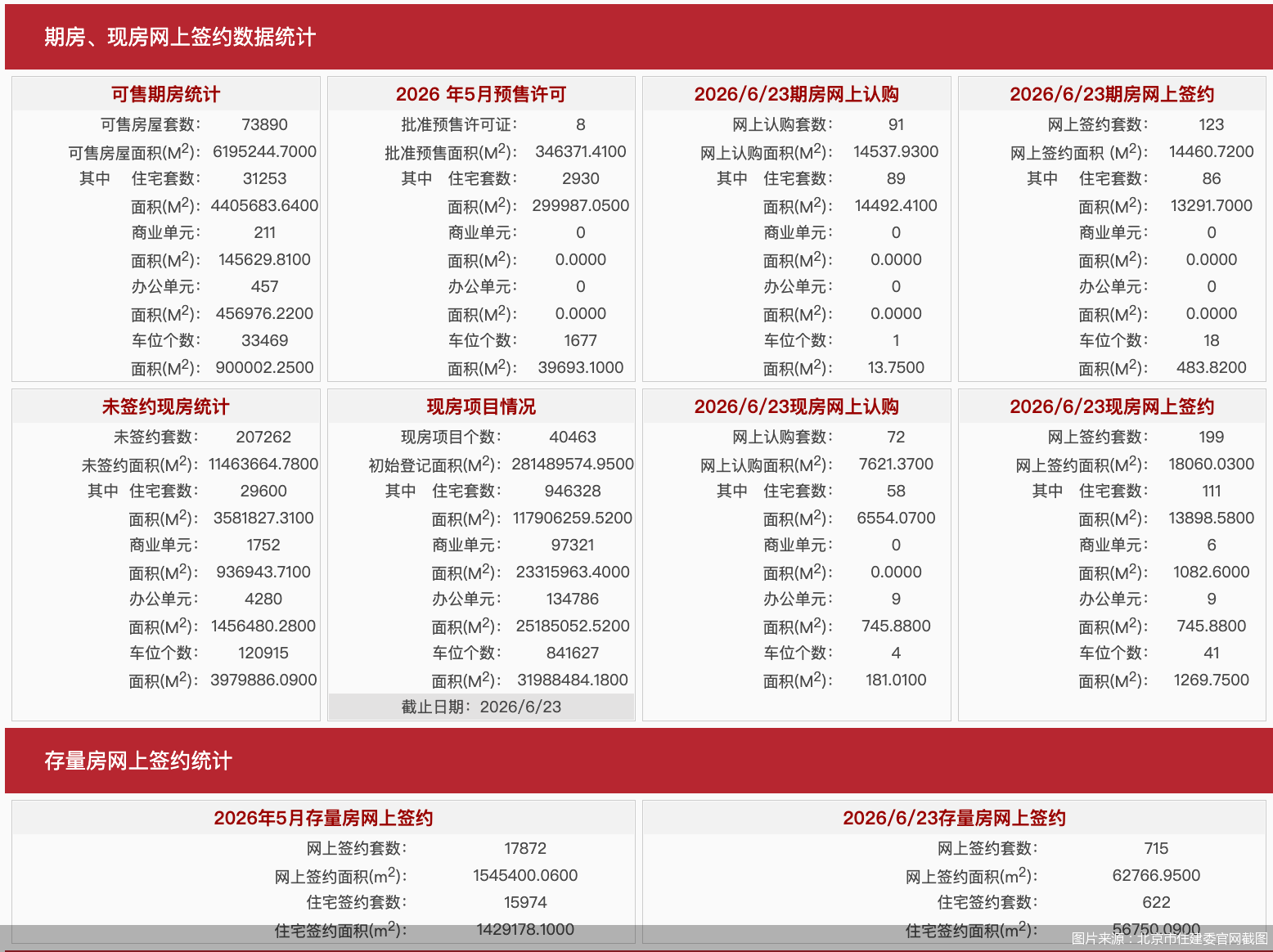Select the 2026 年5月预售许可 panel title
1273x952 pixels.
pyautogui.click(x=481, y=94)
